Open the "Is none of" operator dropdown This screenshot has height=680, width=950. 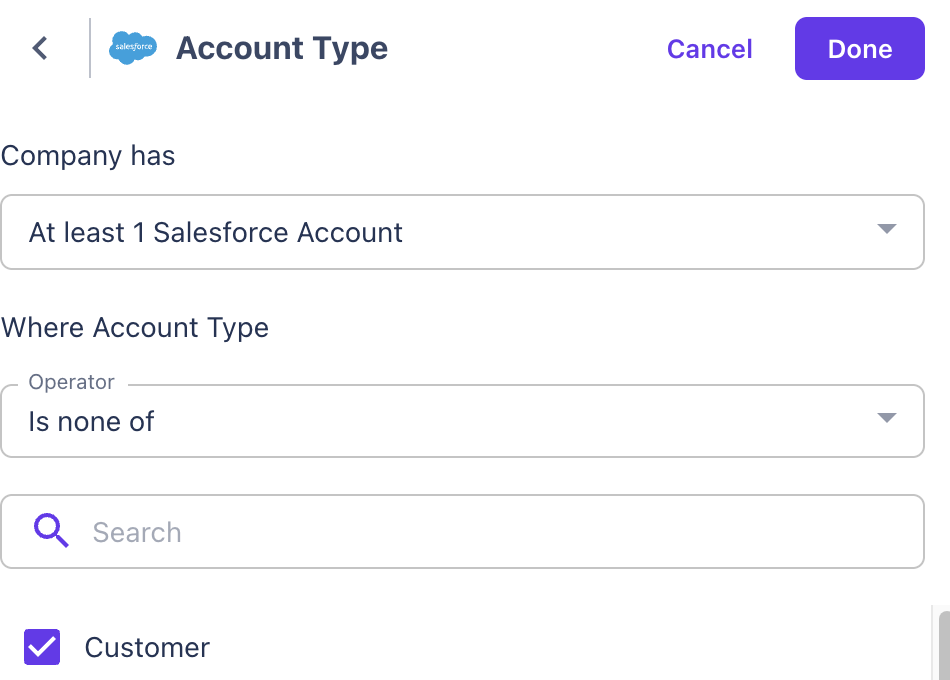[x=460, y=421]
